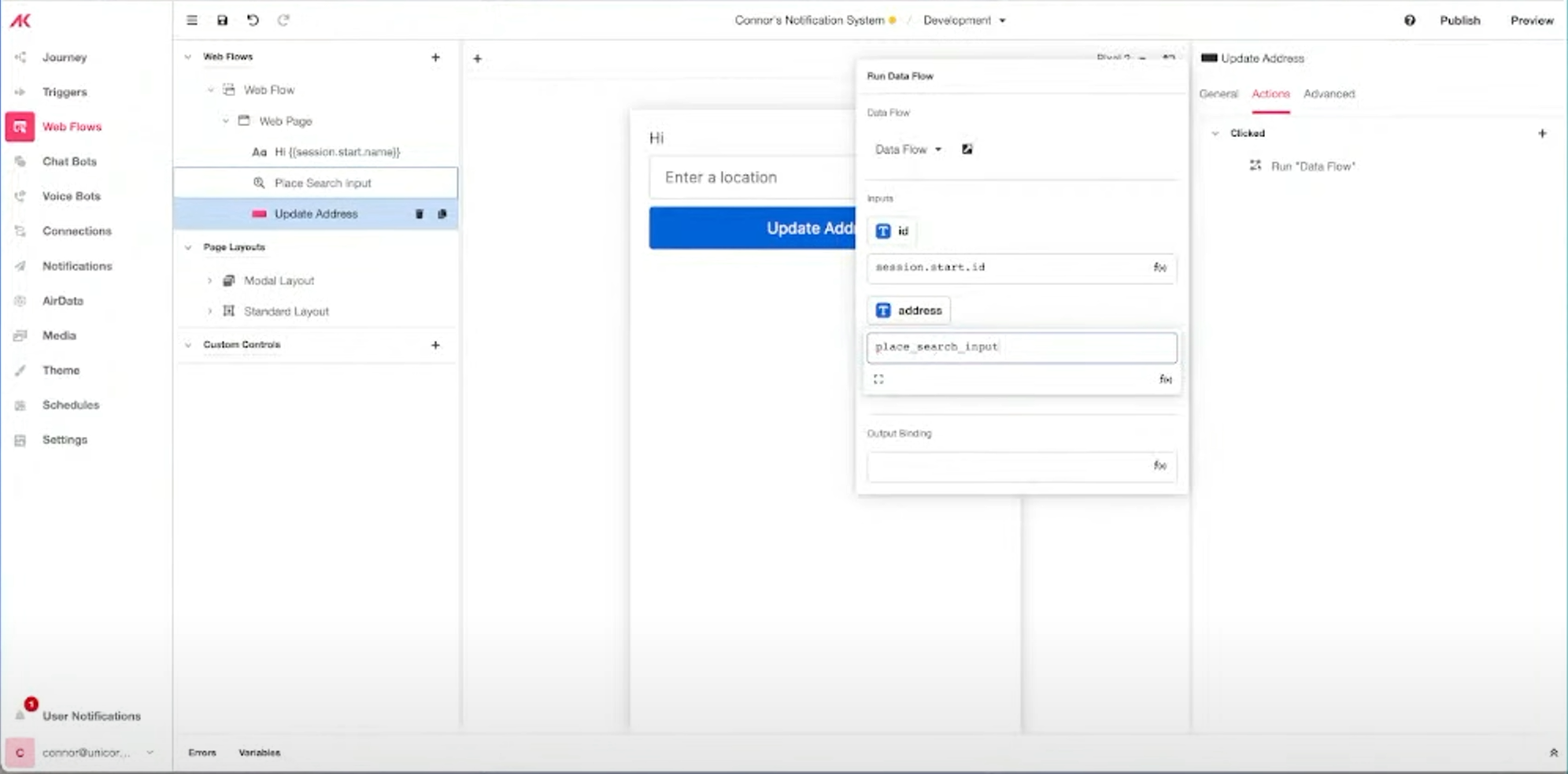Save the project using the save icon
Viewport: 1568px width, 774px height.
pyautogui.click(x=222, y=20)
